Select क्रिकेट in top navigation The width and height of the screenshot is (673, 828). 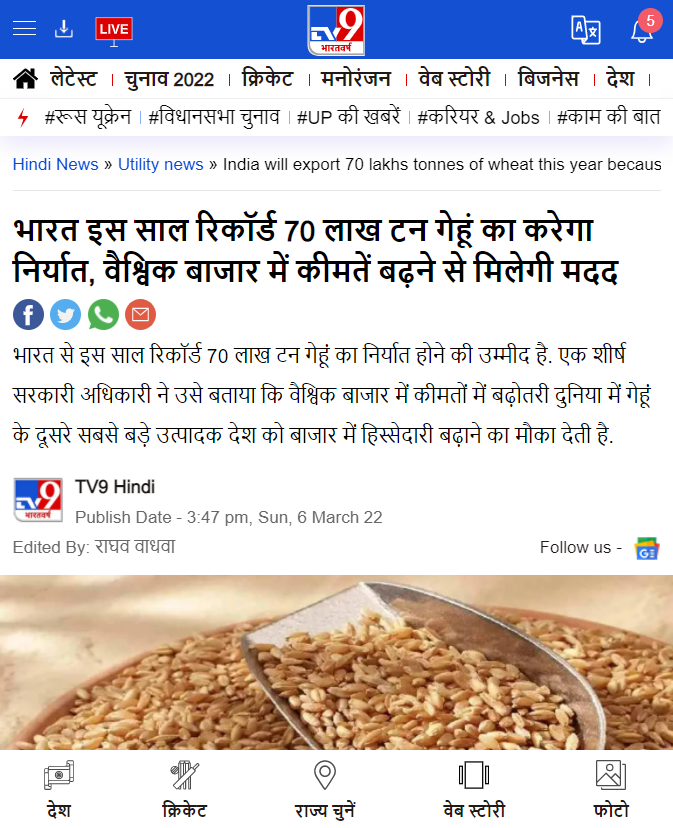click(267, 79)
